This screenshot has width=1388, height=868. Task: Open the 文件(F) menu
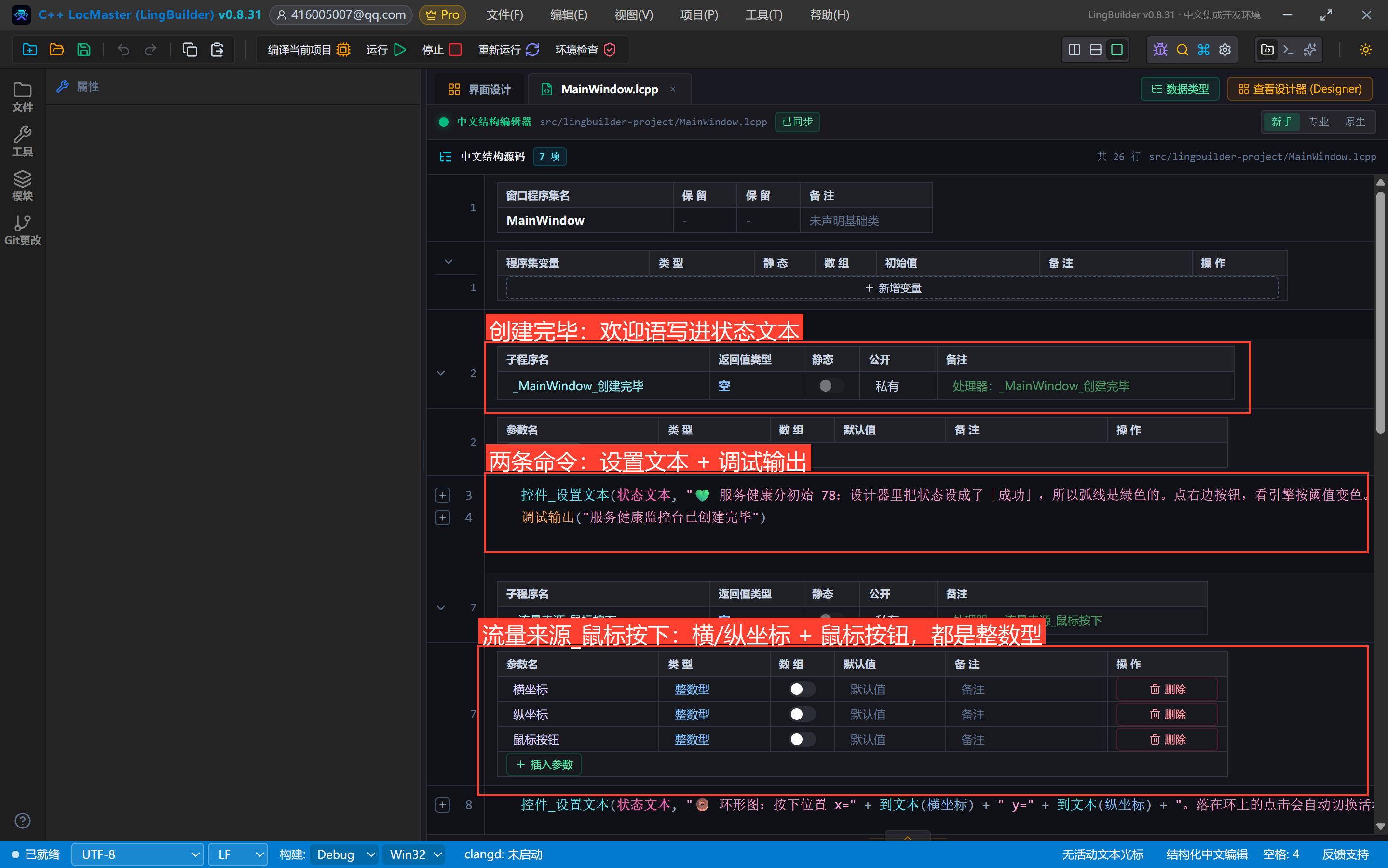click(x=504, y=15)
